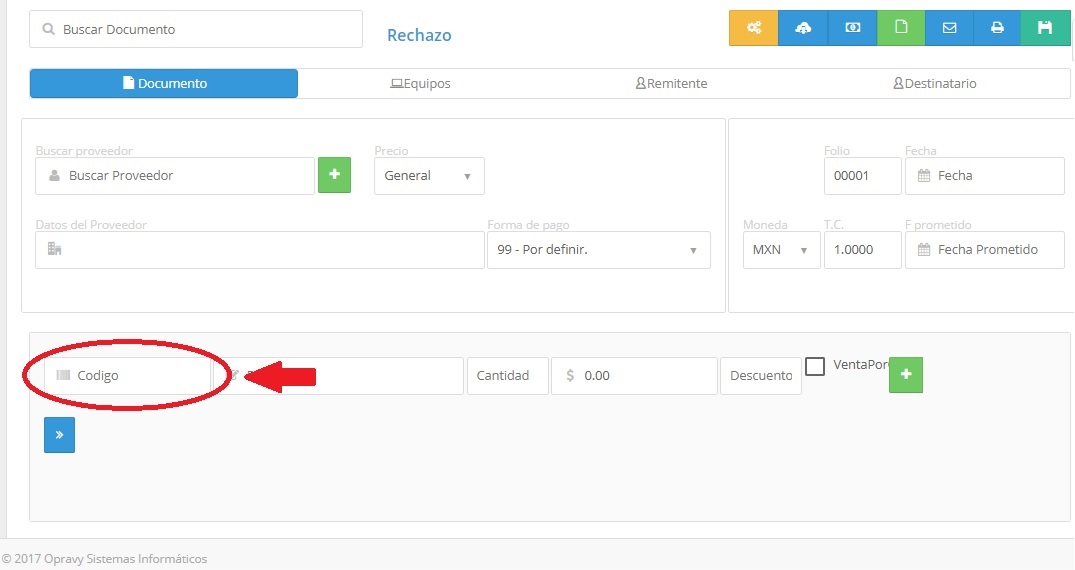Select the Destinatario tab
The height and width of the screenshot is (570, 1075).
coord(934,84)
